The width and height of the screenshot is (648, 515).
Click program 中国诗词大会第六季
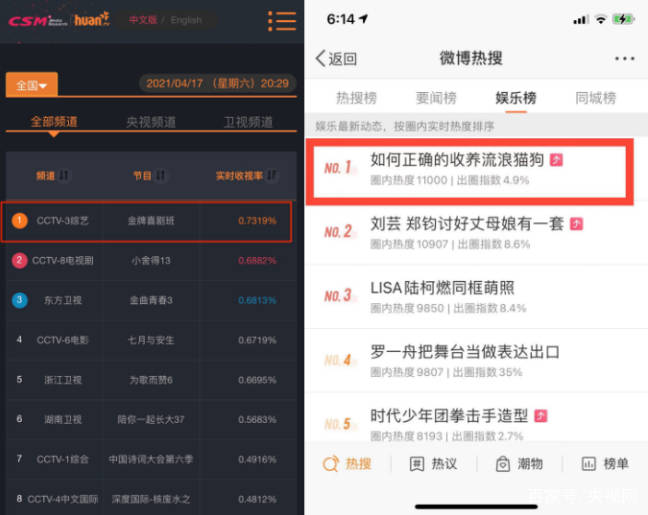[151, 459]
